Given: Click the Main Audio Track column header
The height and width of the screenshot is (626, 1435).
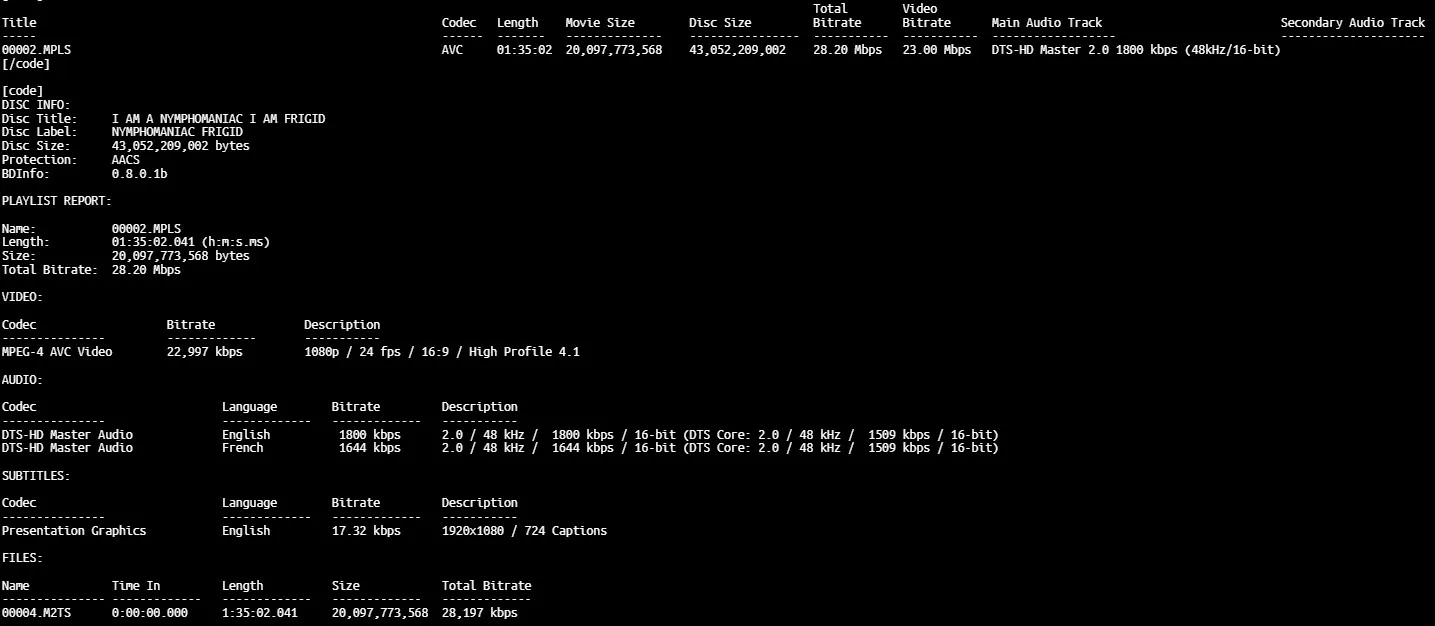Looking at the screenshot, I should [1046, 23].
